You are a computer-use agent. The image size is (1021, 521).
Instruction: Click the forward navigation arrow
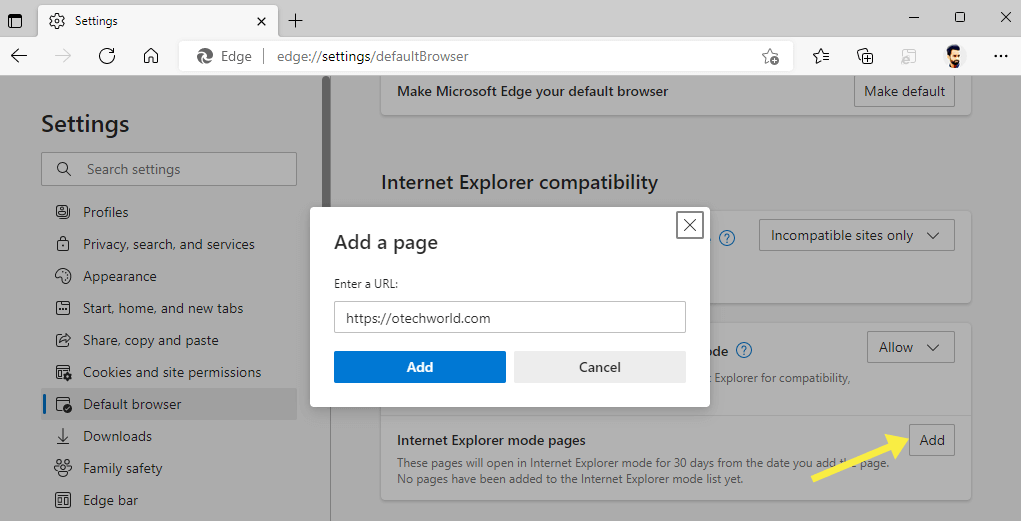coord(63,56)
